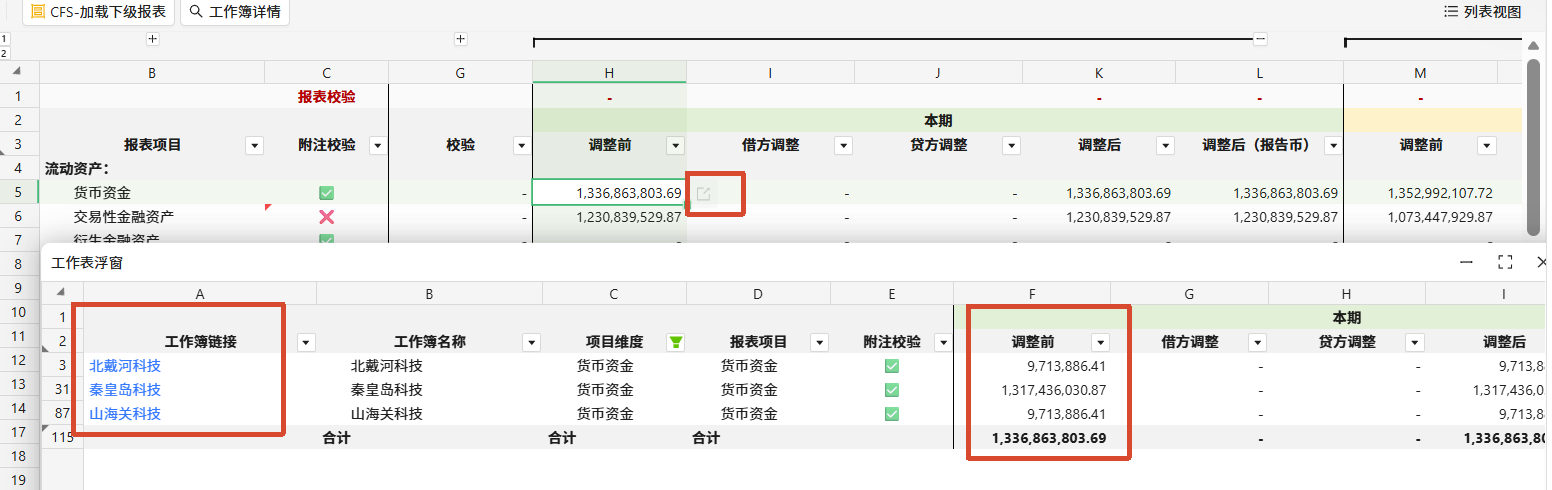
Task: Select column K header in main sheet
Action: [1099, 73]
